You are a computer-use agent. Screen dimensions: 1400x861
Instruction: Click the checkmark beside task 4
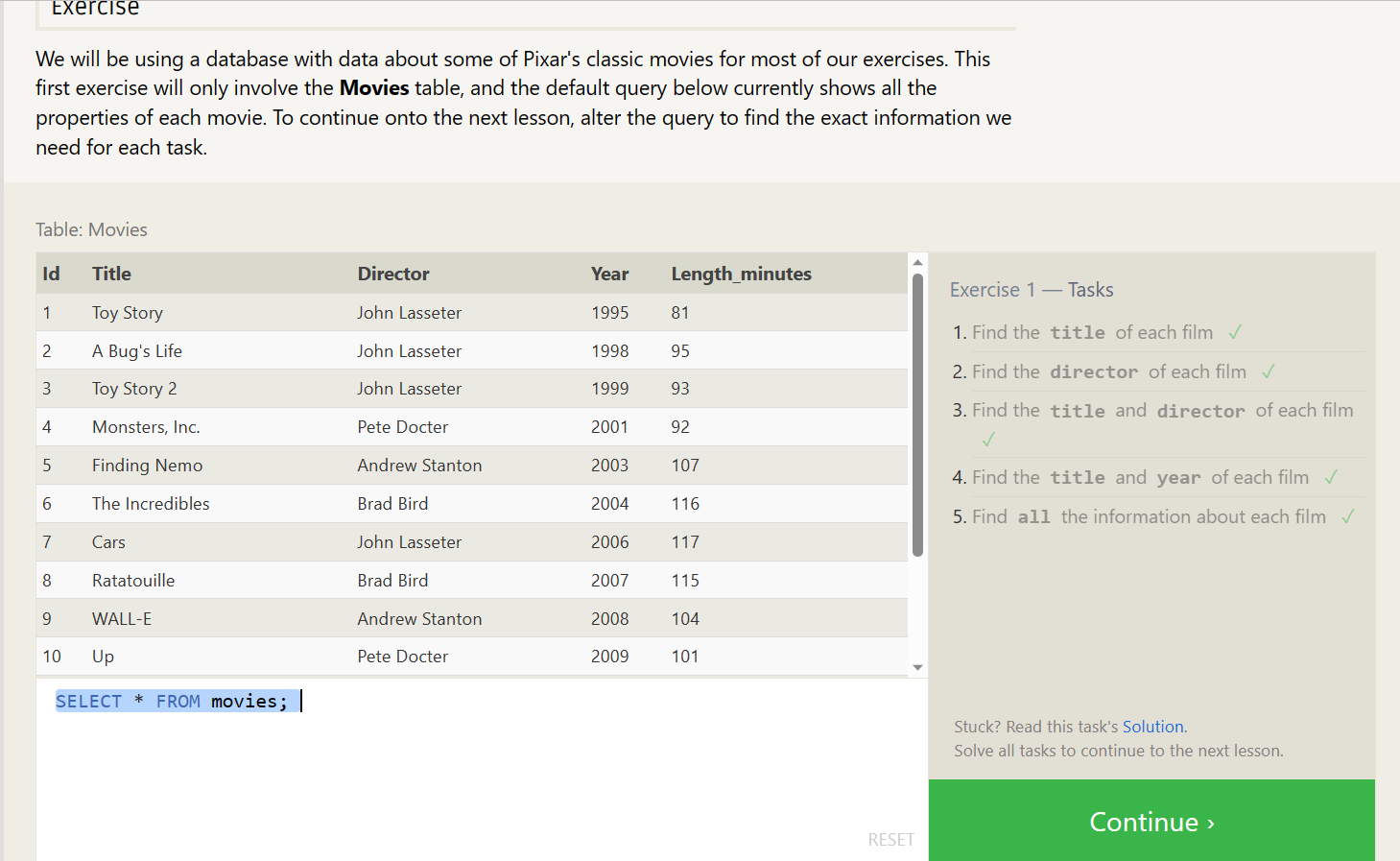[x=1331, y=477]
